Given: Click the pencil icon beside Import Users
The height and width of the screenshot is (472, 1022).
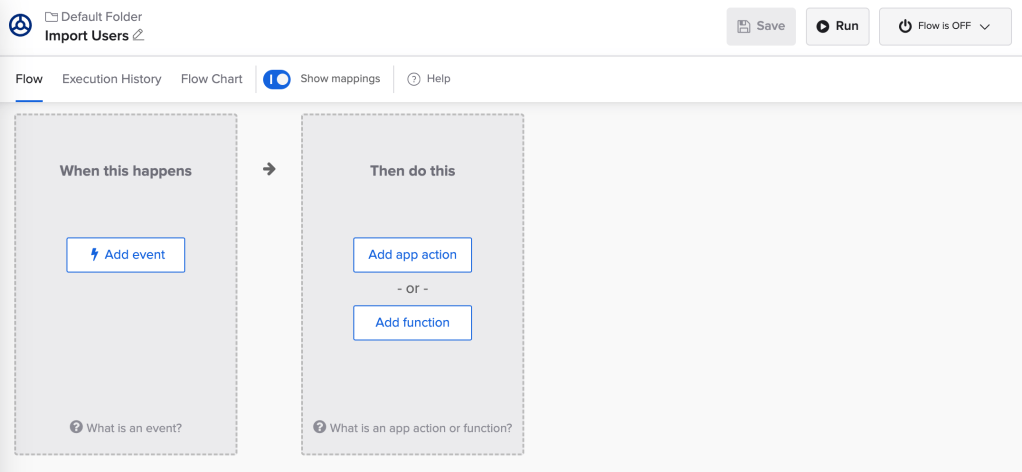Looking at the screenshot, I should tap(139, 35).
